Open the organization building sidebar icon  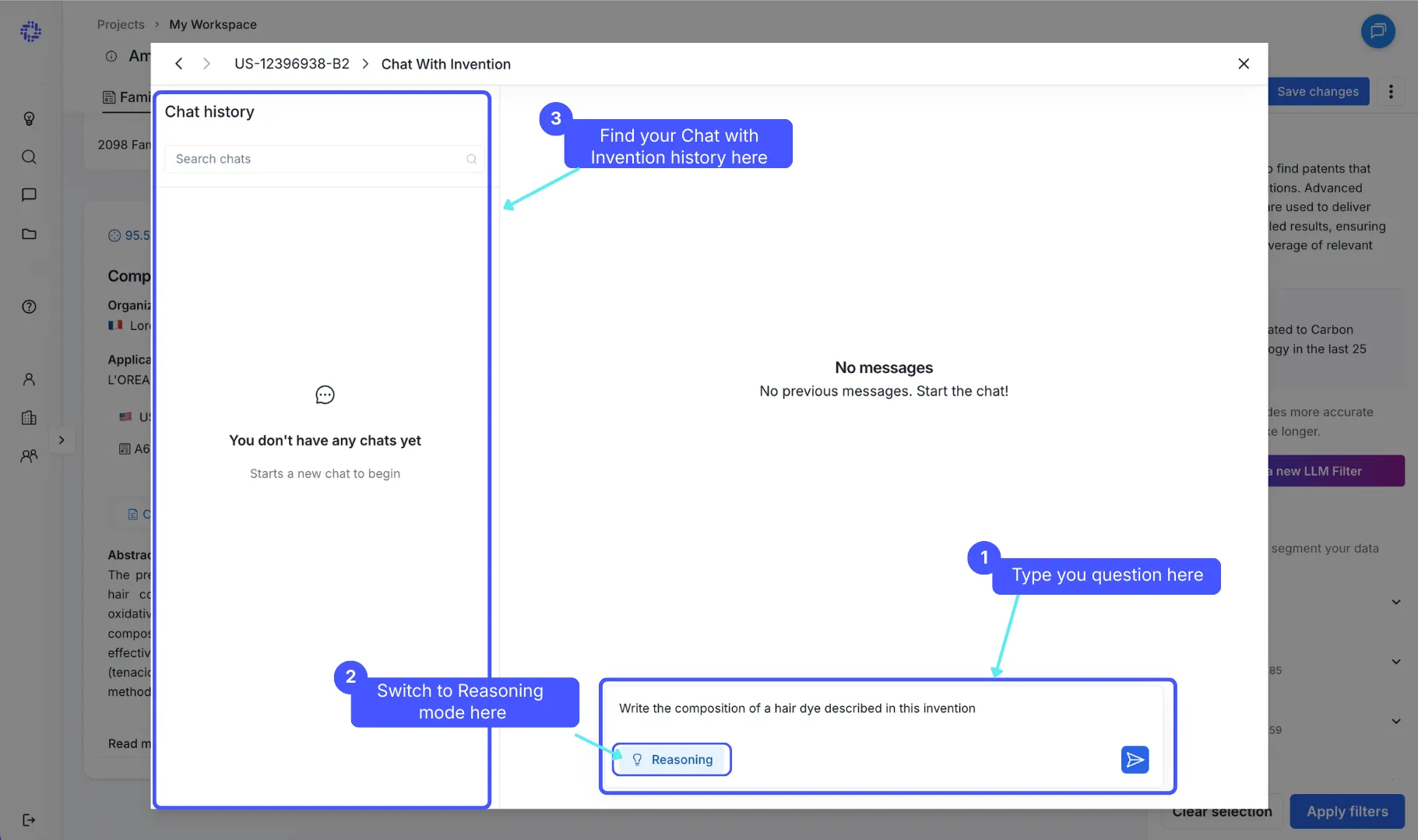tap(29, 417)
